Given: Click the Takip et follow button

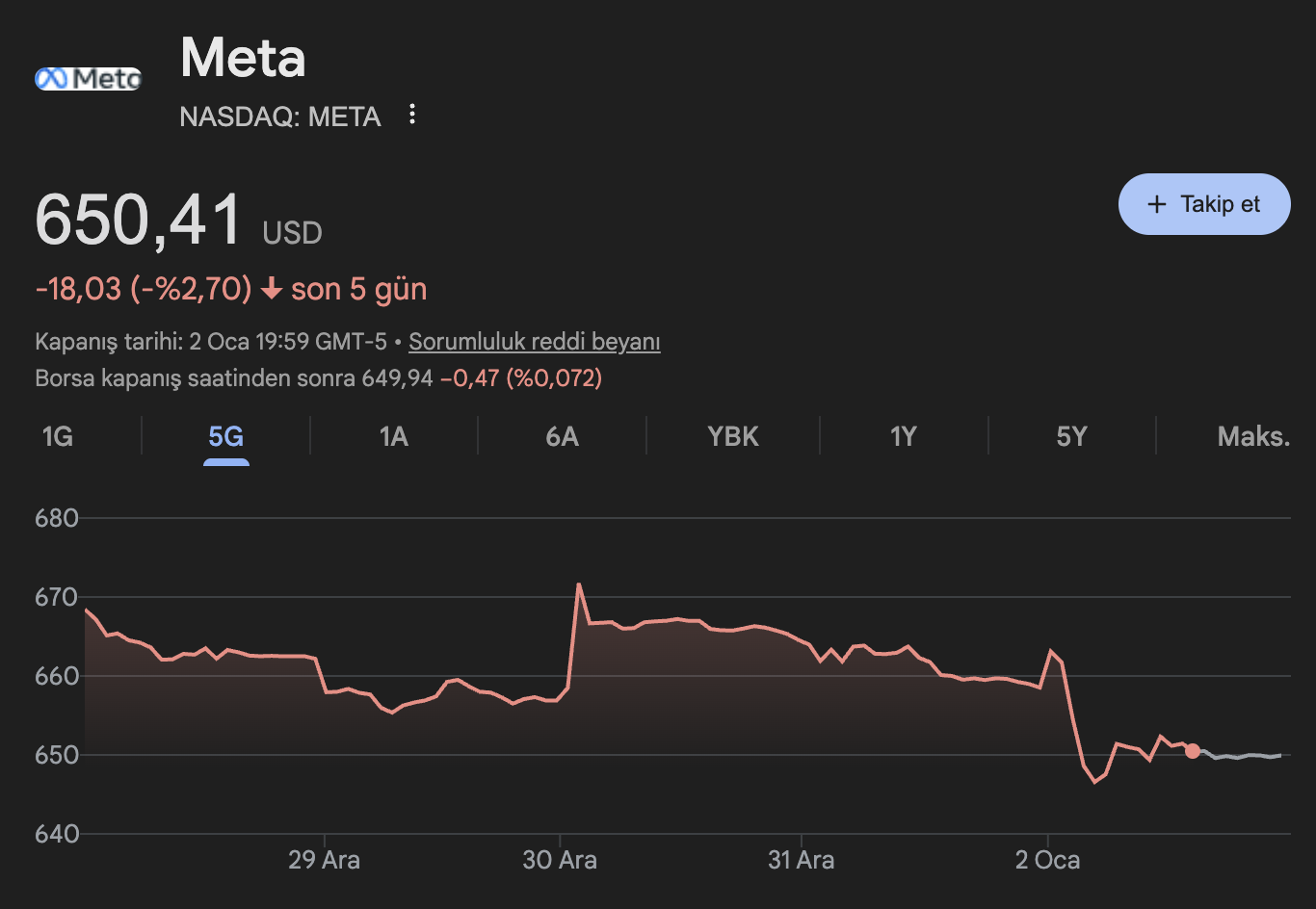Looking at the screenshot, I should pyautogui.click(x=1204, y=203).
